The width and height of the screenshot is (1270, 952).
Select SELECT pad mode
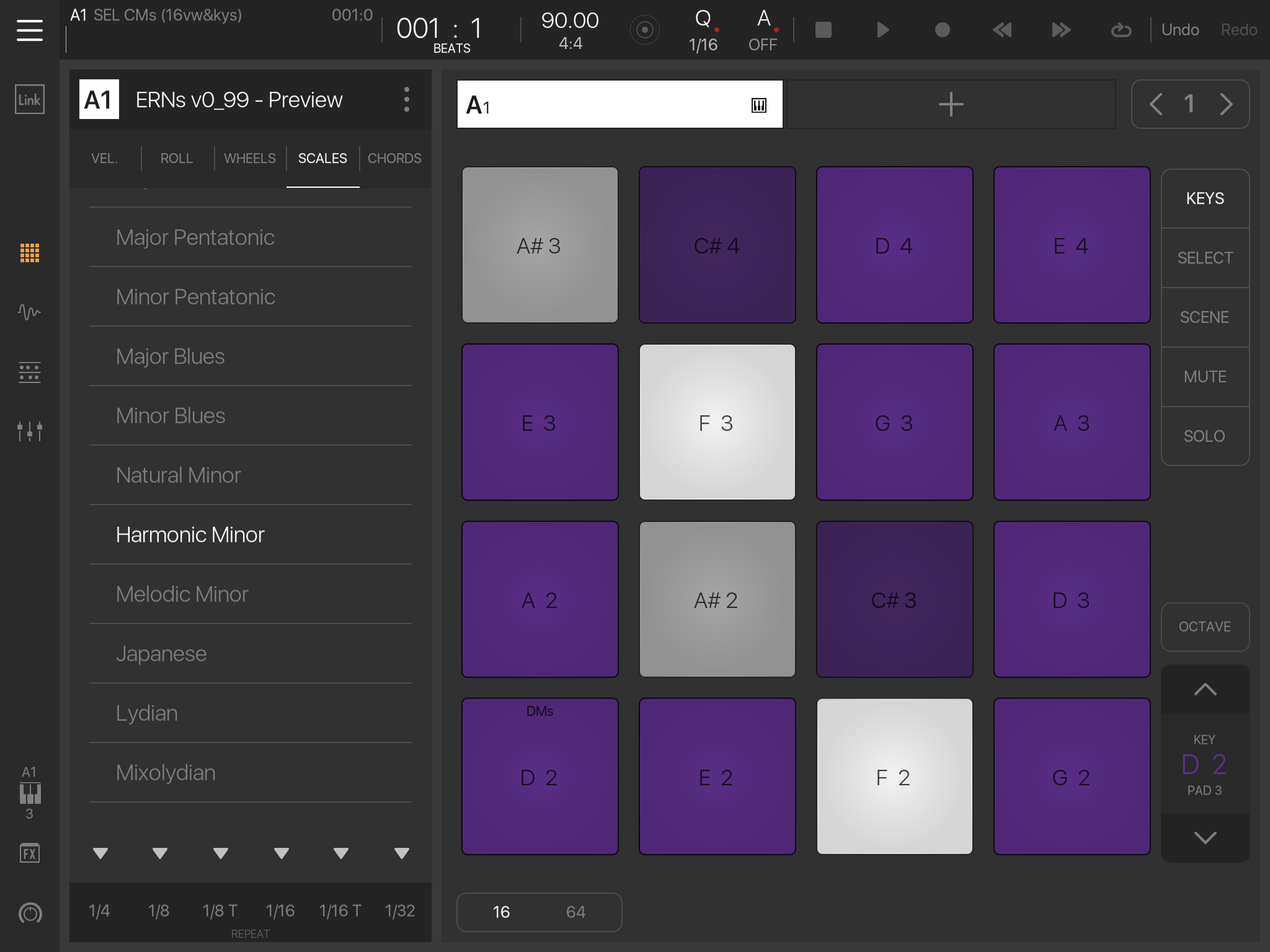click(x=1205, y=258)
